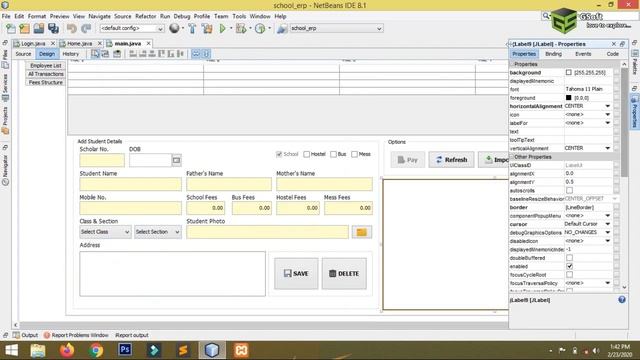Click the SAVE button
Viewport: 640px width, 360px height.
pos(296,273)
